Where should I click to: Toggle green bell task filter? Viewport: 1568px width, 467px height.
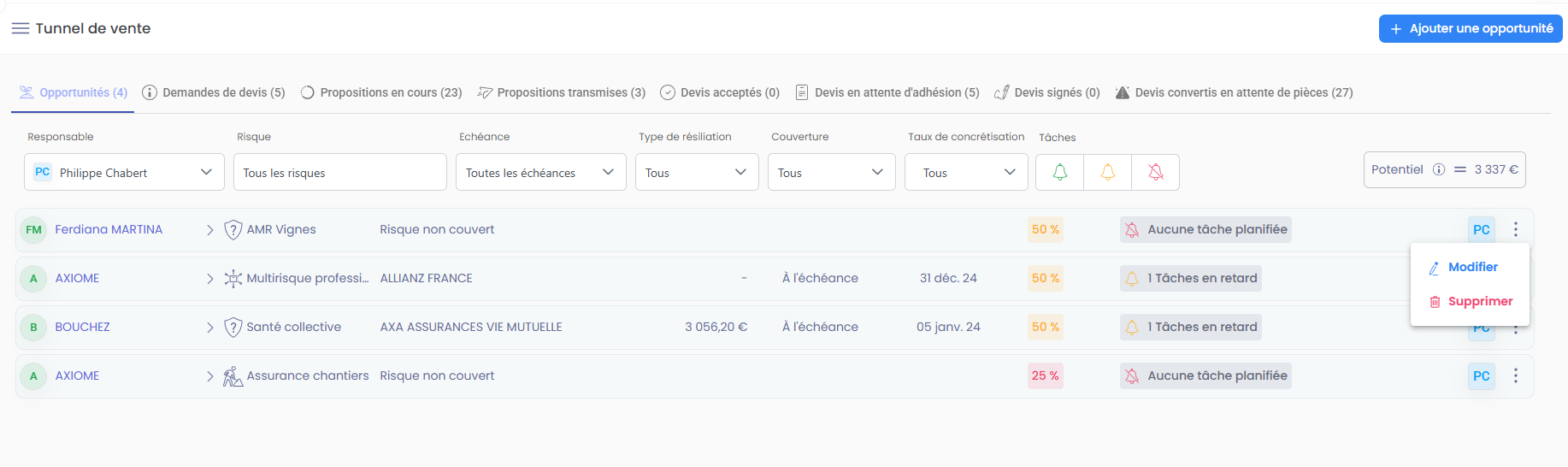[x=1060, y=172]
